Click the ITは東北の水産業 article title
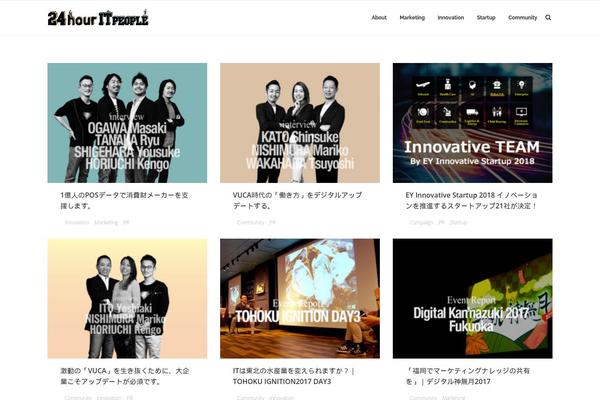This screenshot has width=600, height=400. coord(294,376)
